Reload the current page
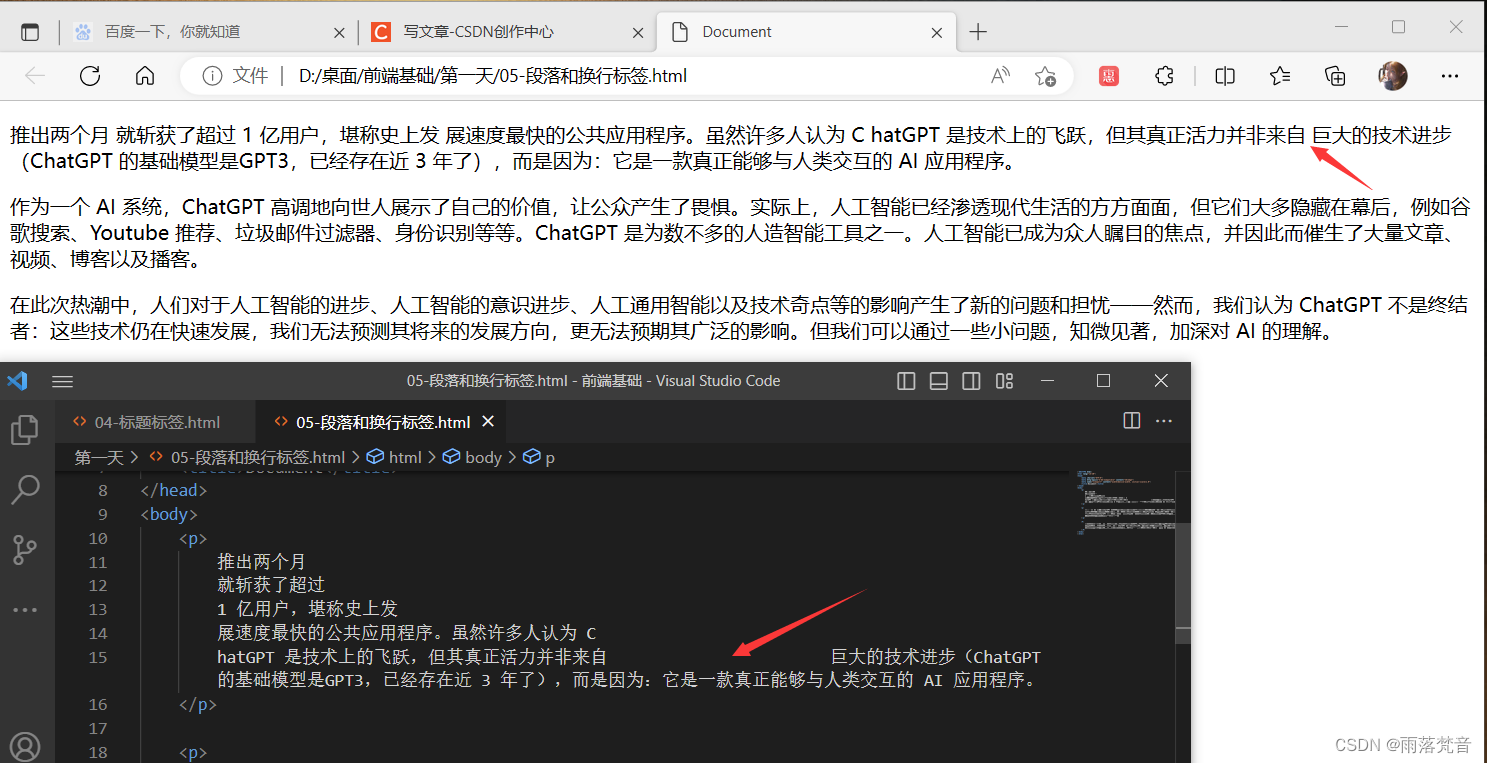The width and height of the screenshot is (1487, 763). (90, 76)
